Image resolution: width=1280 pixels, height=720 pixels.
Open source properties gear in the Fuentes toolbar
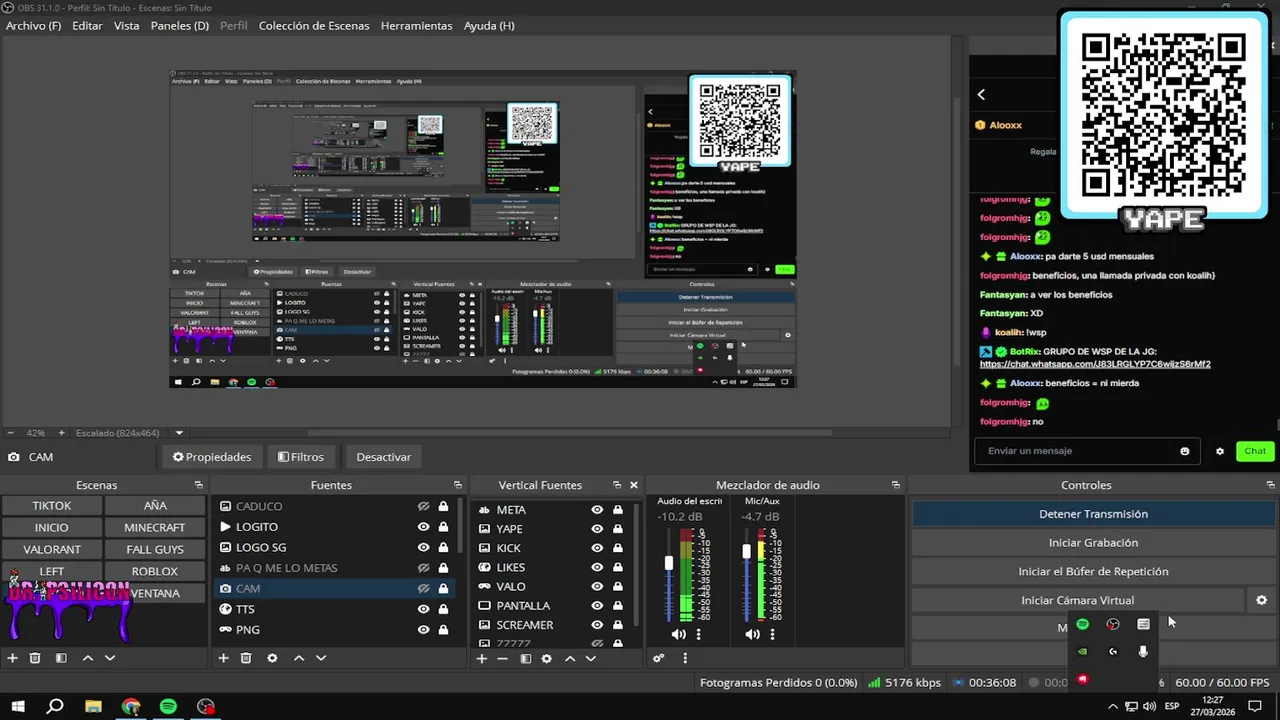(x=272, y=658)
